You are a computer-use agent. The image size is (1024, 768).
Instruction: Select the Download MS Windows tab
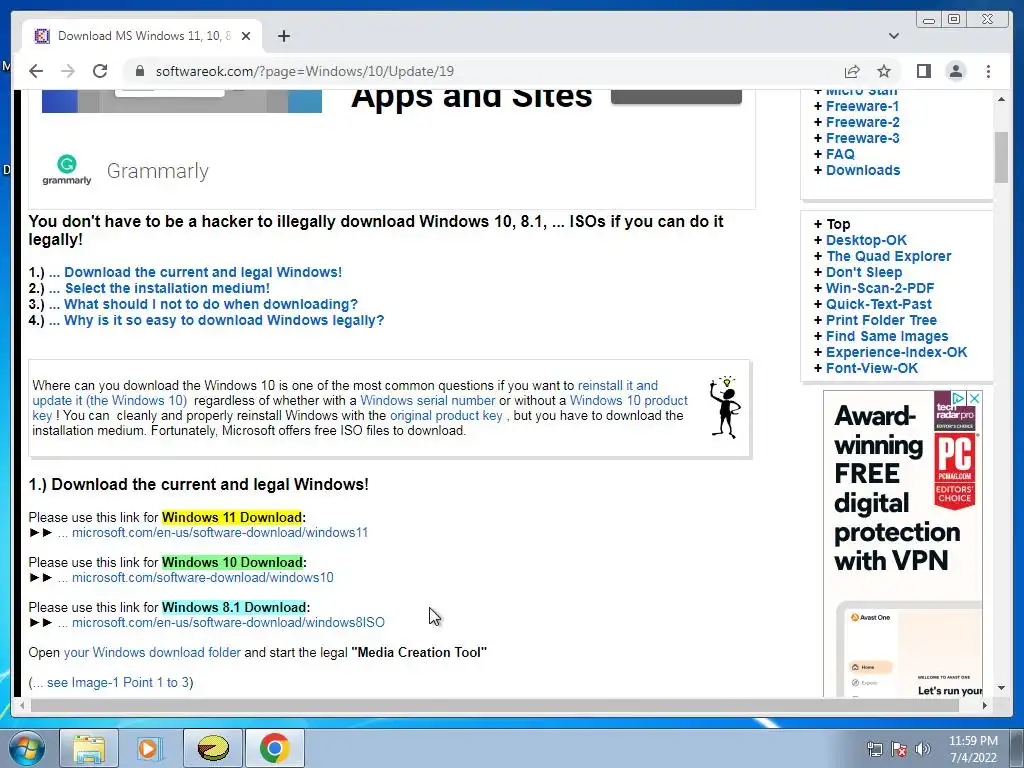point(142,36)
